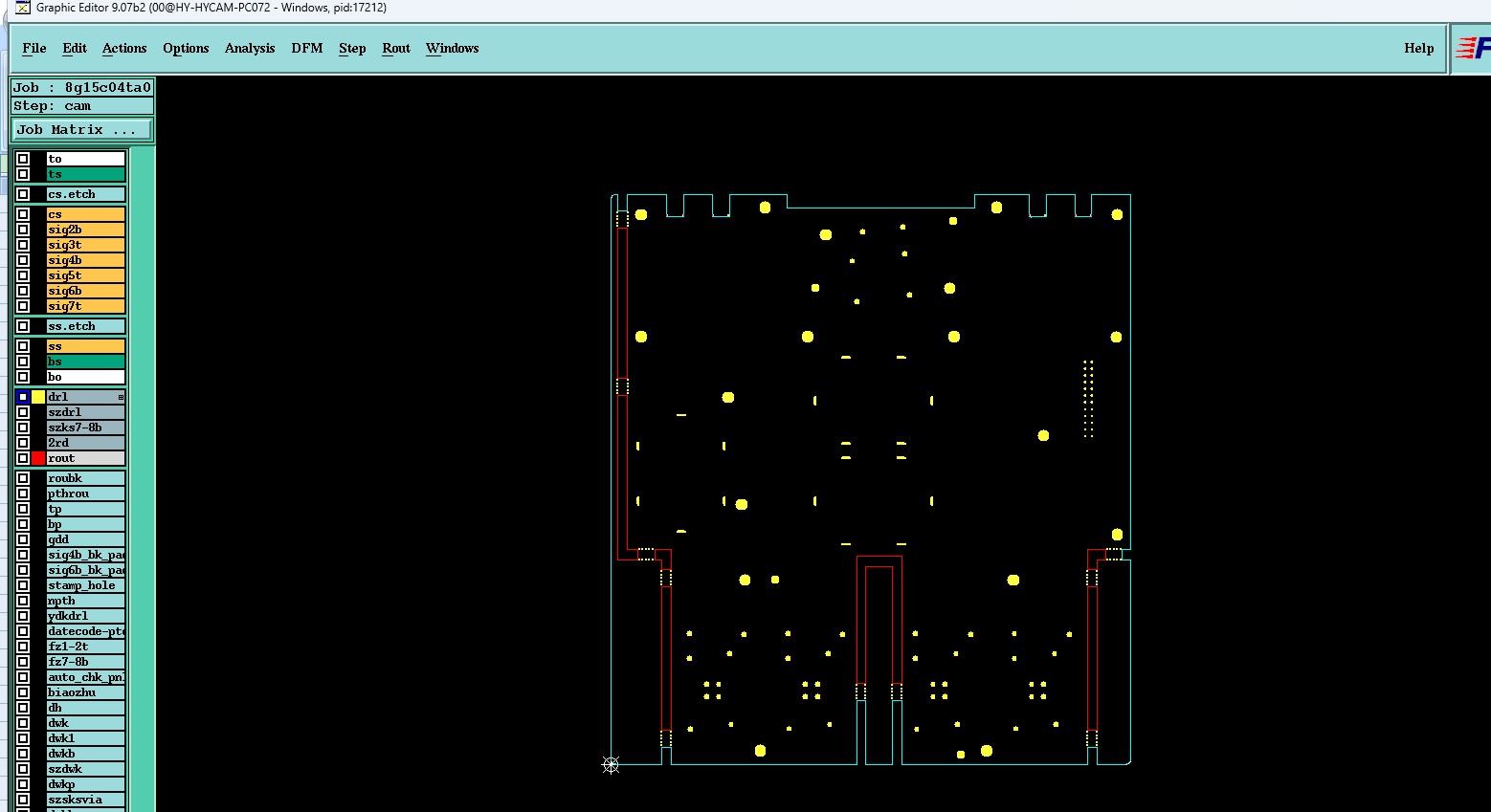Click the Job name field 8g15c04ta0
This screenshot has width=1491, height=812.
point(82,87)
